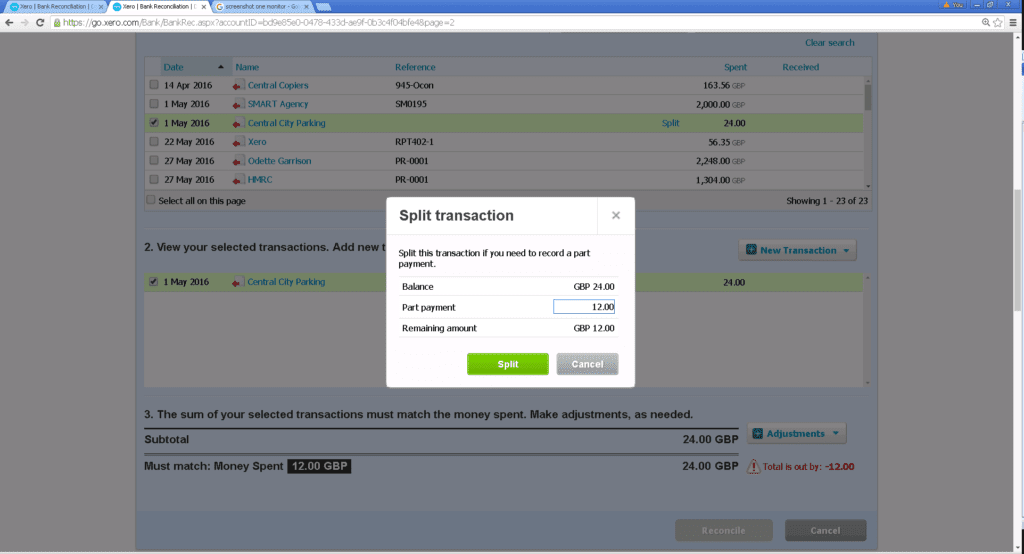Click the browser address bar URL
1024x554 pixels.
(x=259, y=22)
